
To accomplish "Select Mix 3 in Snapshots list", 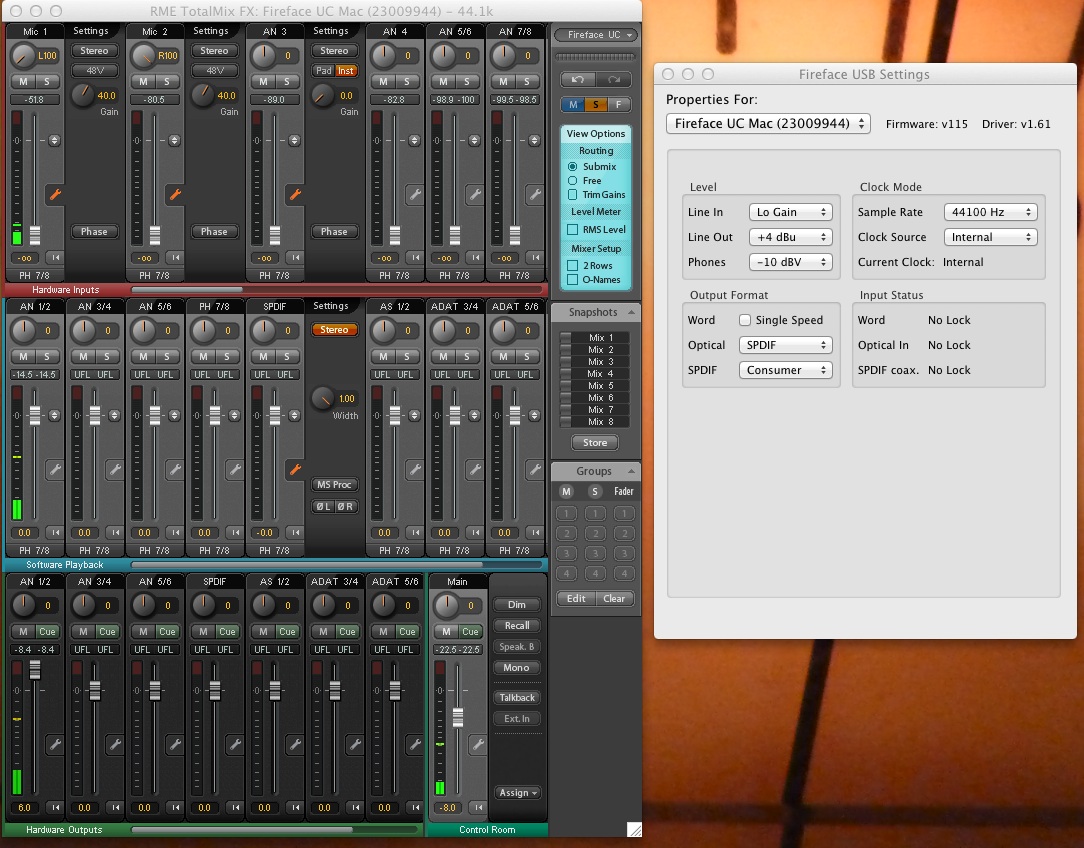I will pyautogui.click(x=600, y=362).
